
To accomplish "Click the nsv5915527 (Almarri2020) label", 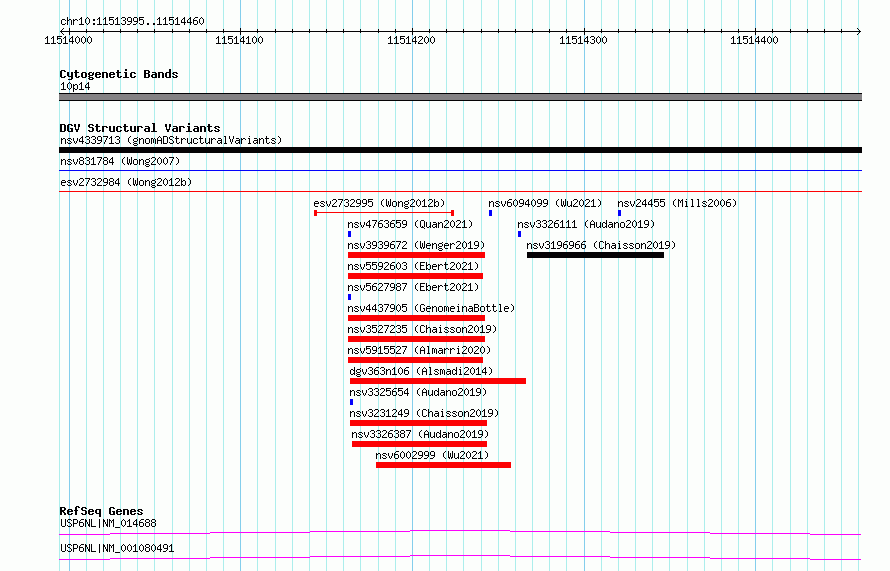I will coord(419,350).
